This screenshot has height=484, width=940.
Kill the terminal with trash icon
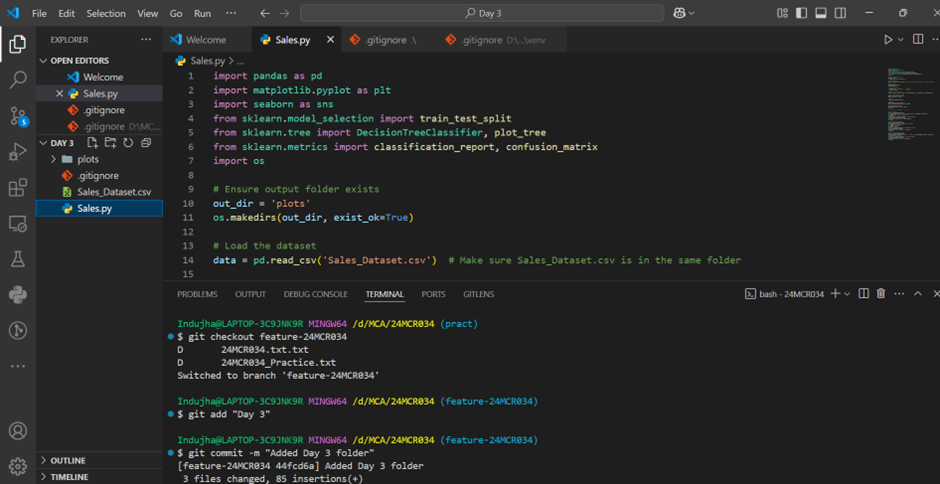[881, 293]
